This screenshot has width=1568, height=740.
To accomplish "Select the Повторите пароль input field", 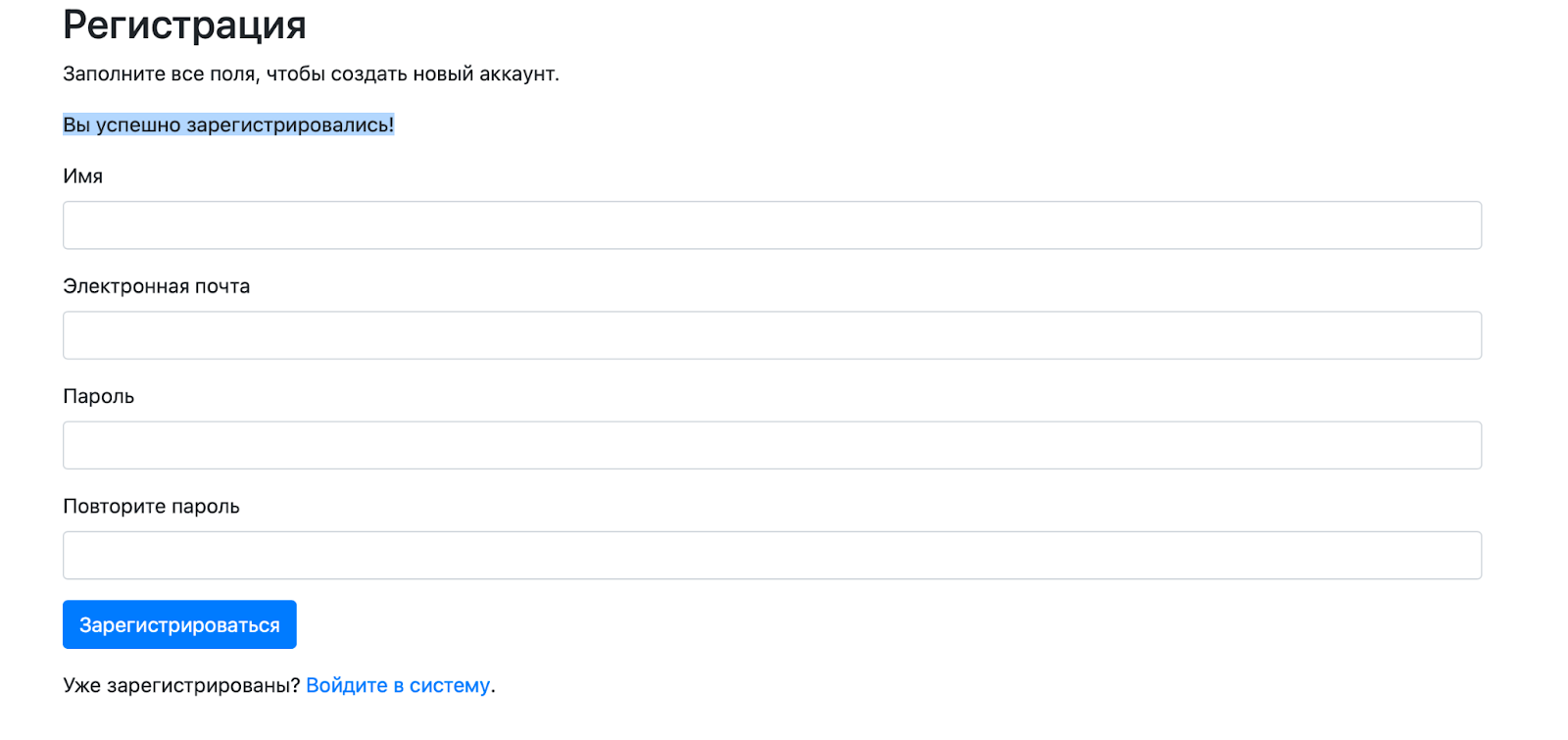I will [771, 555].
